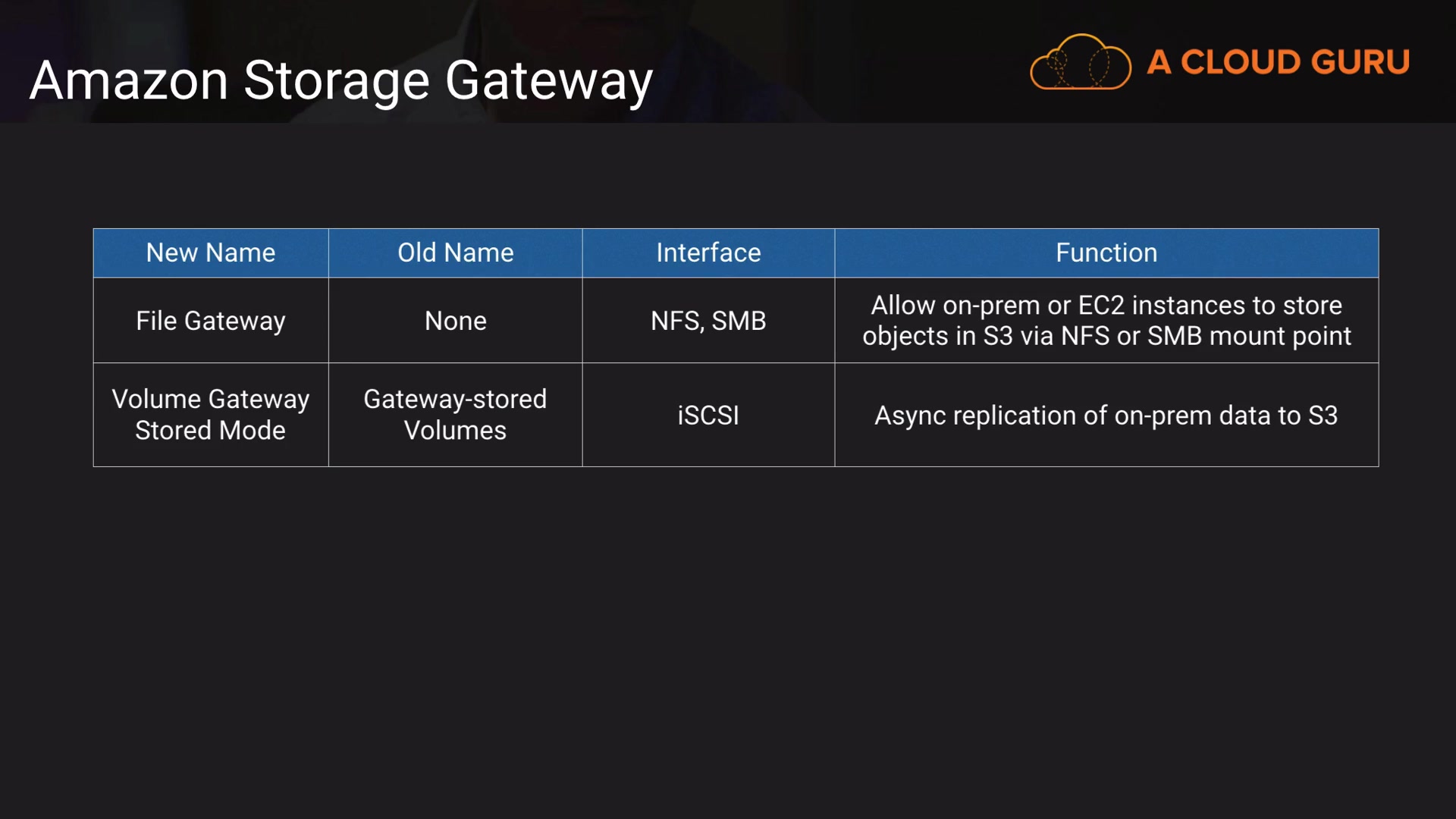Click the "Volume Gateway" text line

pyautogui.click(x=211, y=399)
